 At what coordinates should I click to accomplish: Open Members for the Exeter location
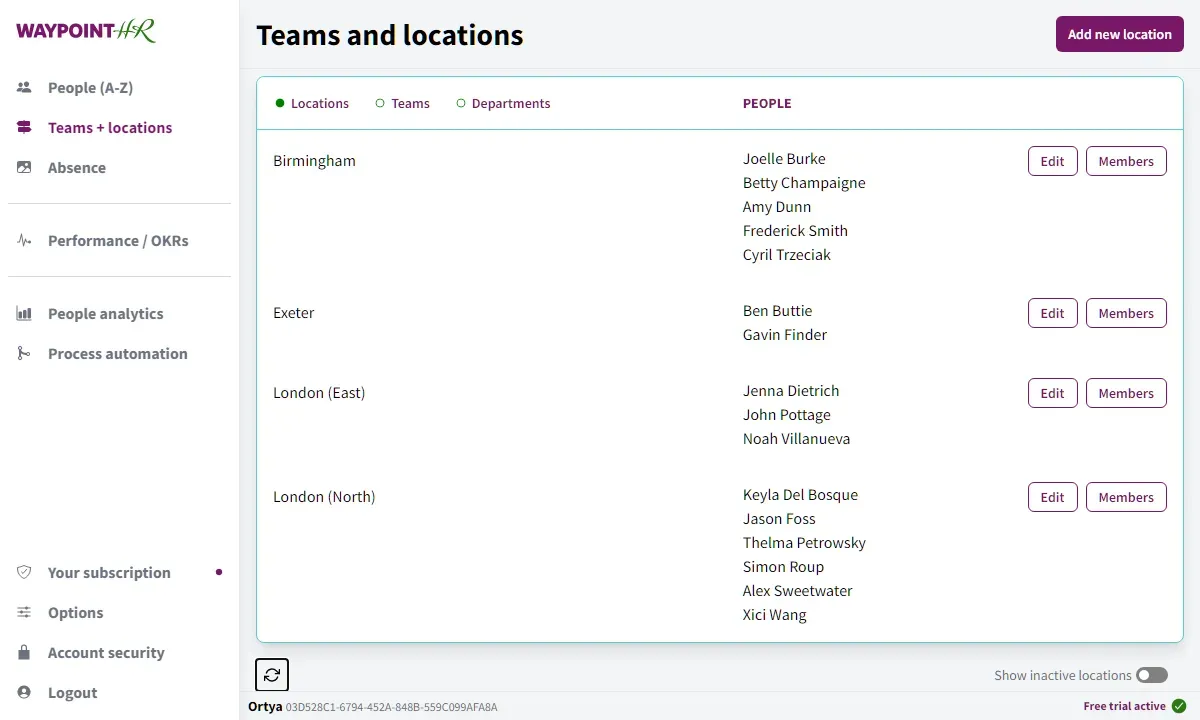click(x=1126, y=312)
